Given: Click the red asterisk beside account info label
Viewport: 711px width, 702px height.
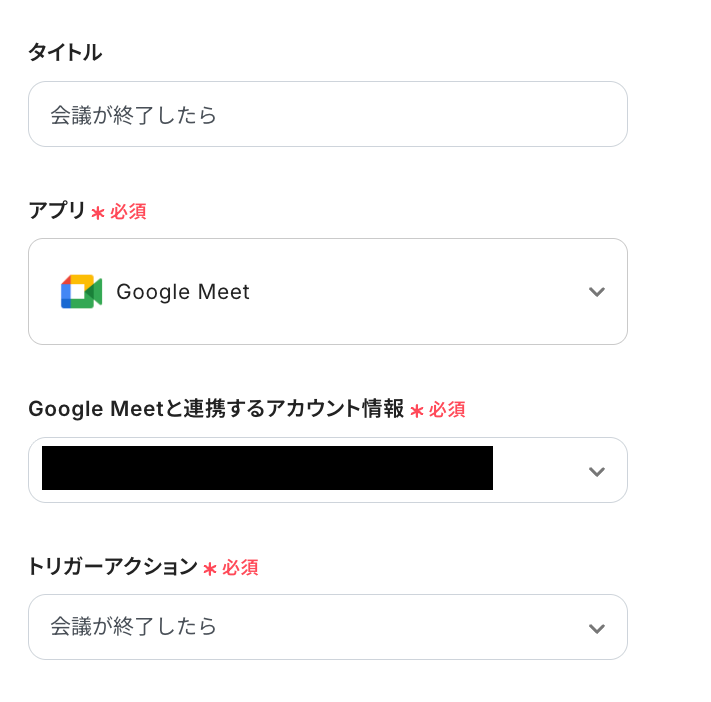Looking at the screenshot, I should (x=417, y=410).
